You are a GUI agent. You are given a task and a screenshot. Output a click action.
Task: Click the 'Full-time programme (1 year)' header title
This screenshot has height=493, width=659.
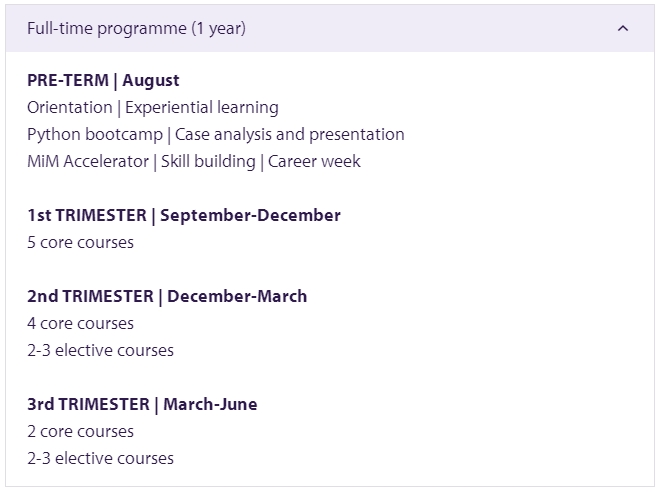coord(137,29)
